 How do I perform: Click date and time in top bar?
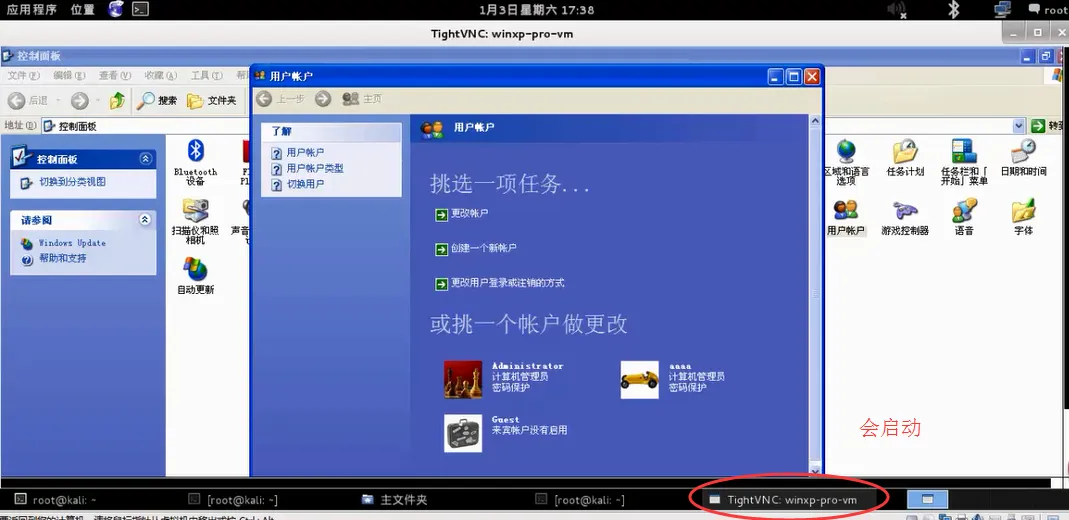click(537, 10)
